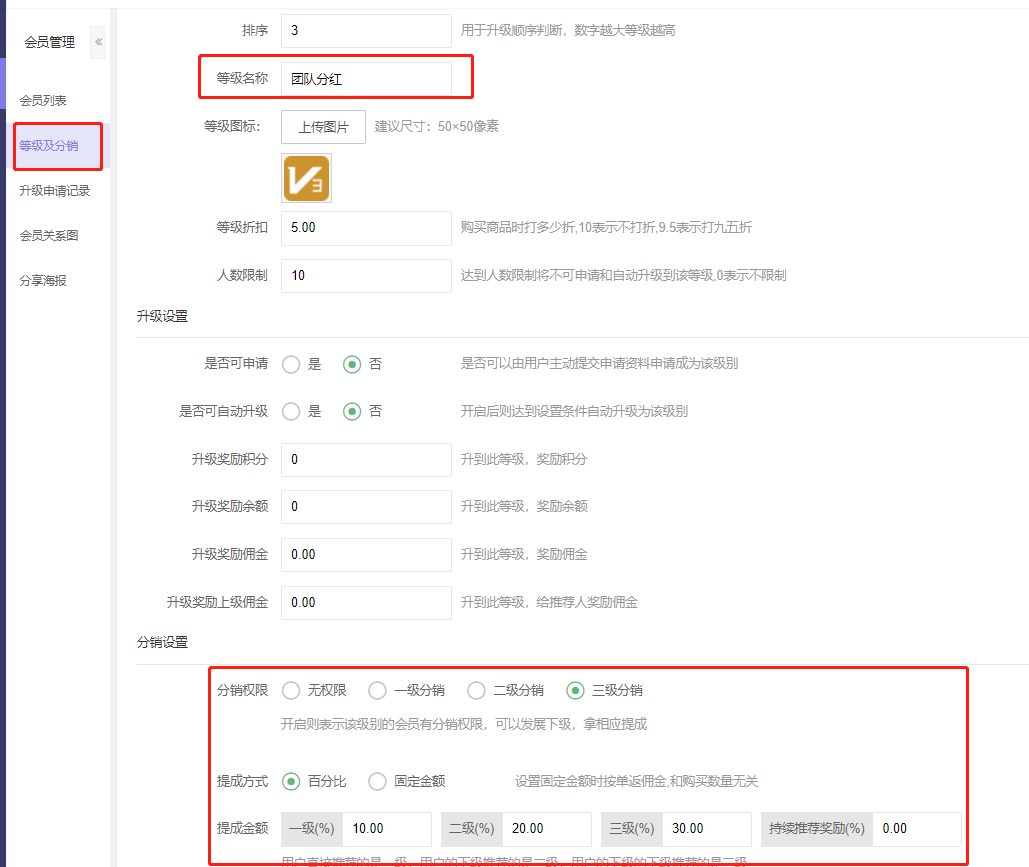The height and width of the screenshot is (867, 1029).
Task: Go to 升级申请记录 page
Action: click(54, 191)
